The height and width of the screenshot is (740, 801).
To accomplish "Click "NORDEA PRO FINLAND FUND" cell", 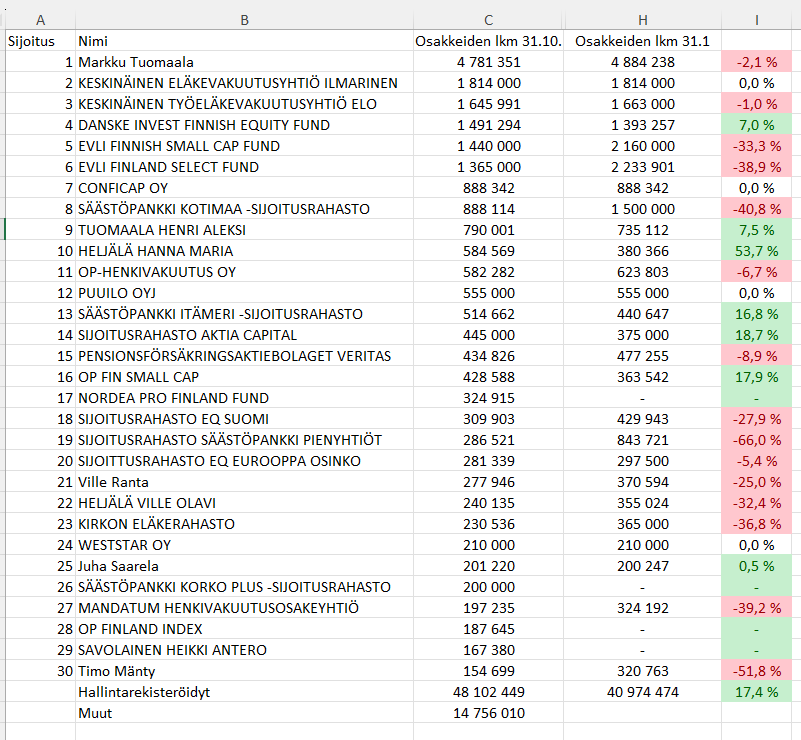I will click(244, 397).
